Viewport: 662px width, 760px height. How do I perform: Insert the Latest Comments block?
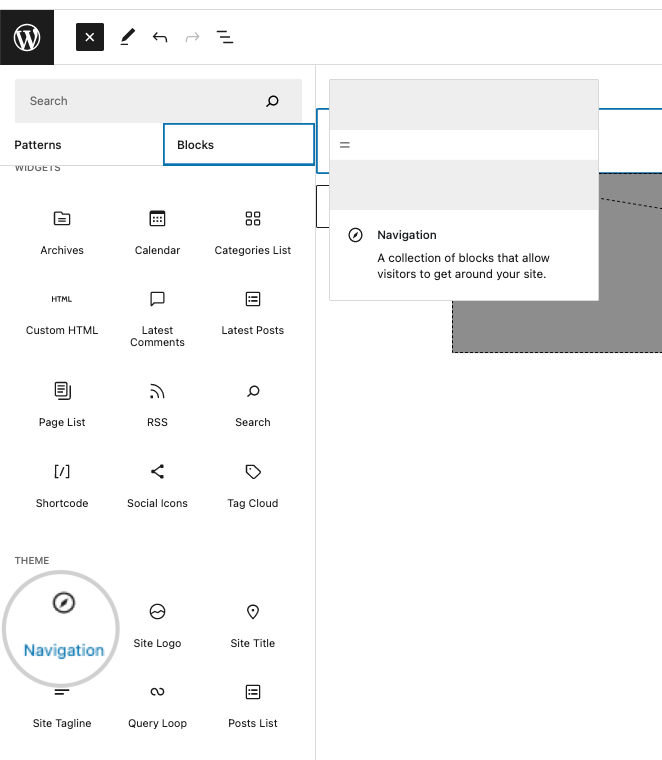tap(158, 319)
